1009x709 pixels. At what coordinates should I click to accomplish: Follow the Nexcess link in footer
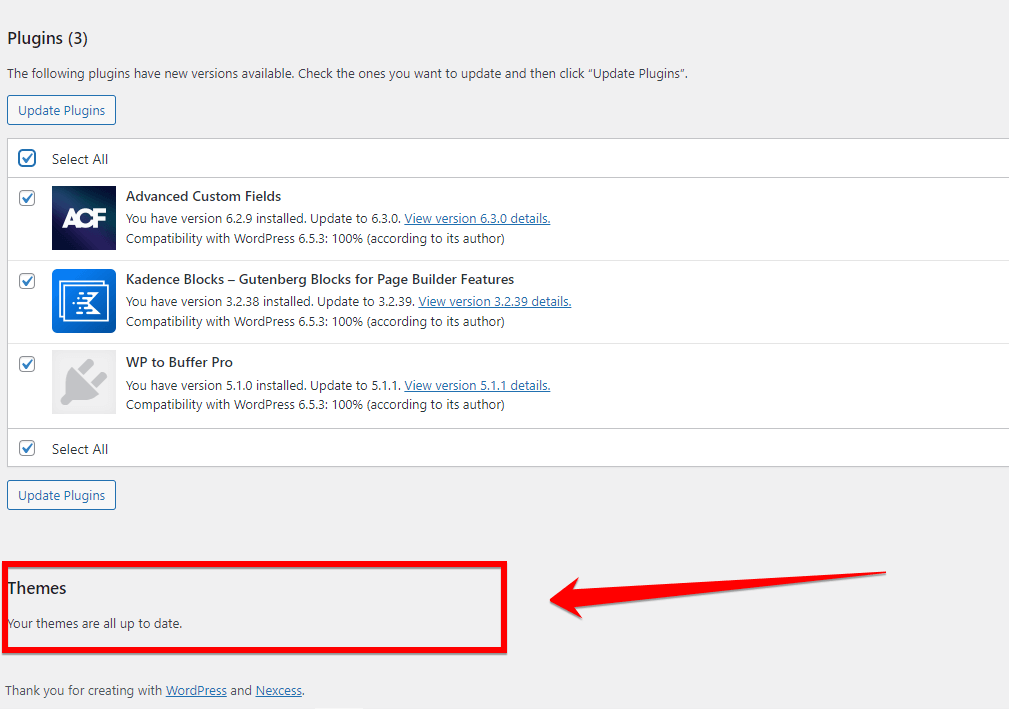tap(279, 690)
